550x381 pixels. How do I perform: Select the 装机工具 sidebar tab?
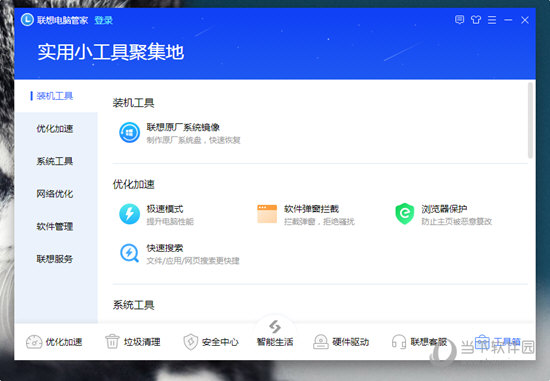tap(56, 96)
